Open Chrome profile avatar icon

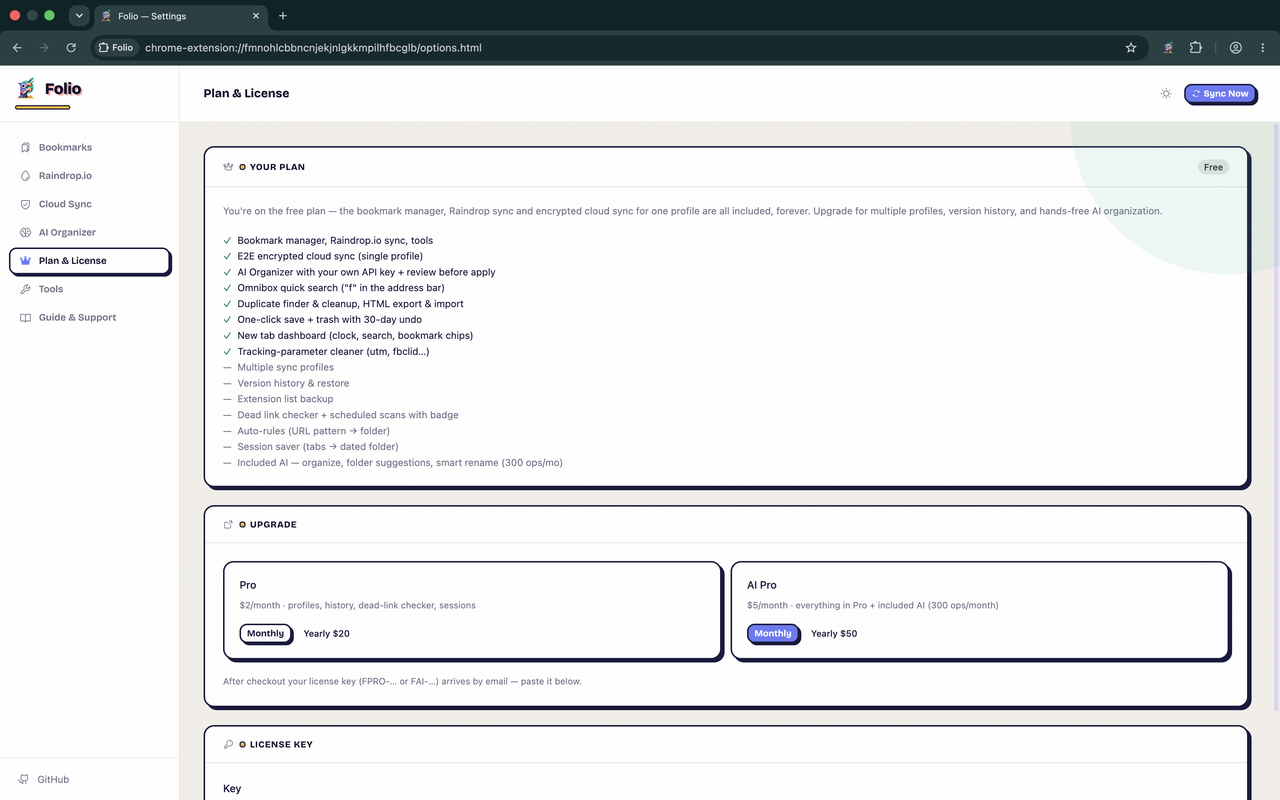pyautogui.click(x=1236, y=47)
